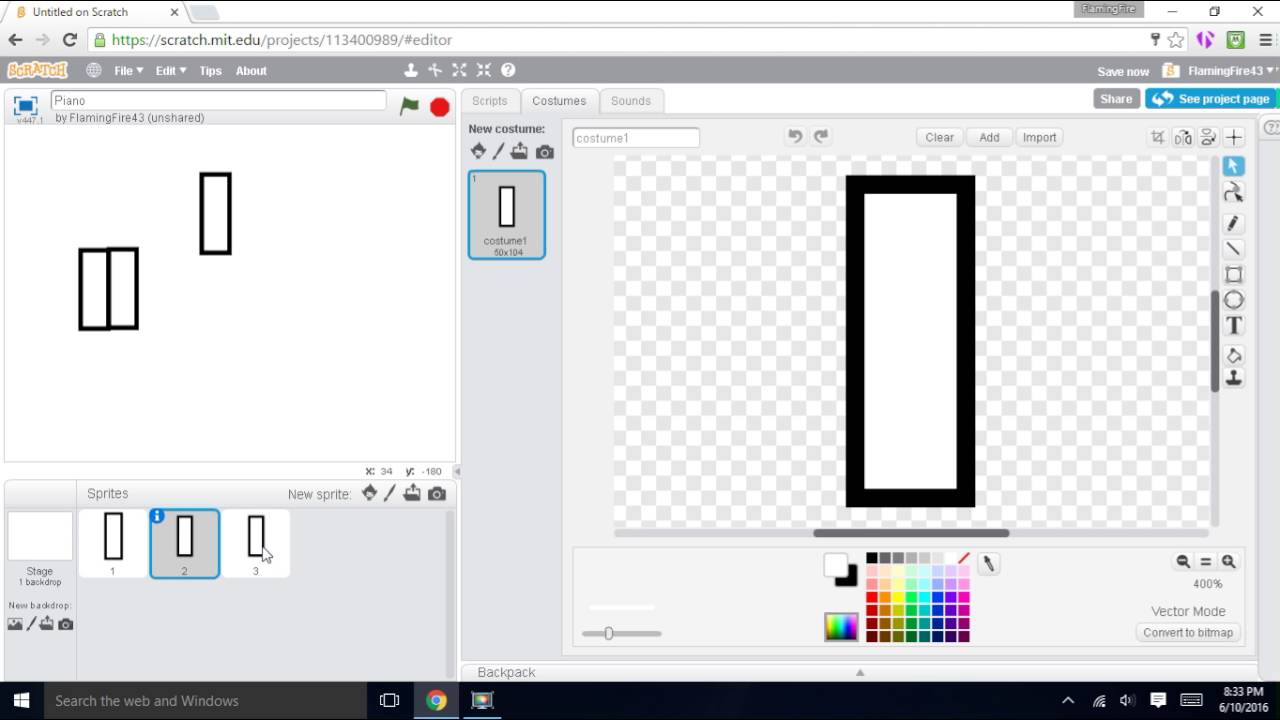Image resolution: width=1280 pixels, height=720 pixels.
Task: Open the Edit menu
Action: pyautogui.click(x=170, y=71)
